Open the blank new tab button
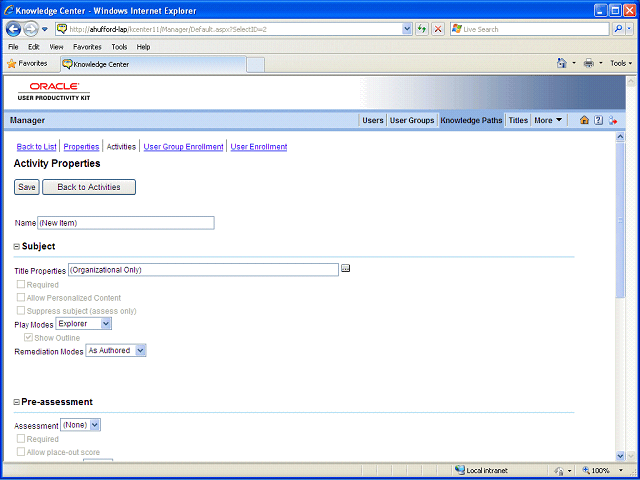 click(x=256, y=64)
